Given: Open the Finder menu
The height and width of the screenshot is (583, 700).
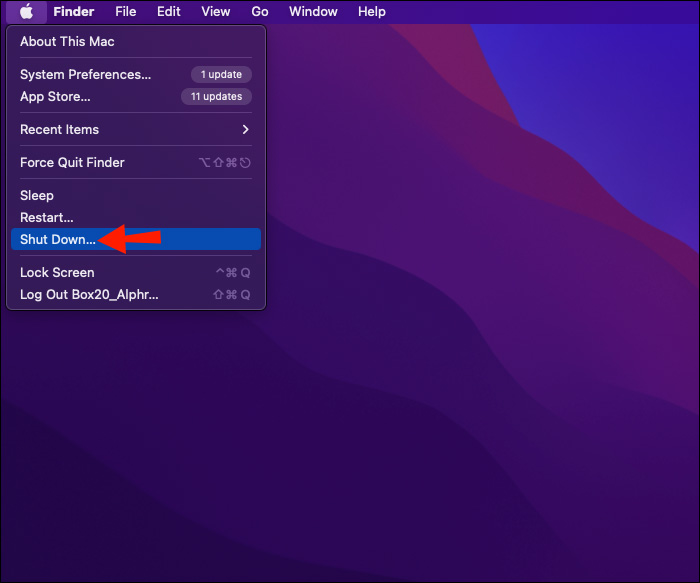Looking at the screenshot, I should [74, 12].
